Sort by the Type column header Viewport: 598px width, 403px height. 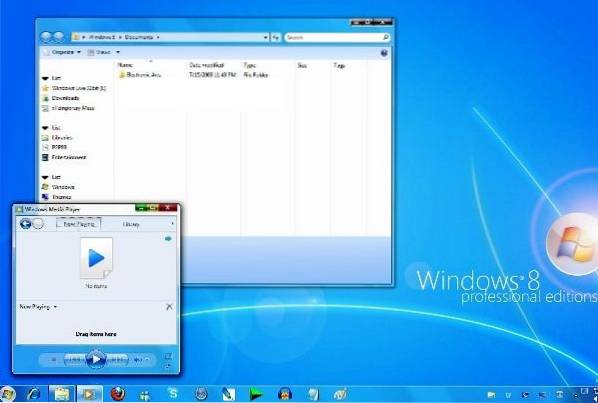[249, 66]
